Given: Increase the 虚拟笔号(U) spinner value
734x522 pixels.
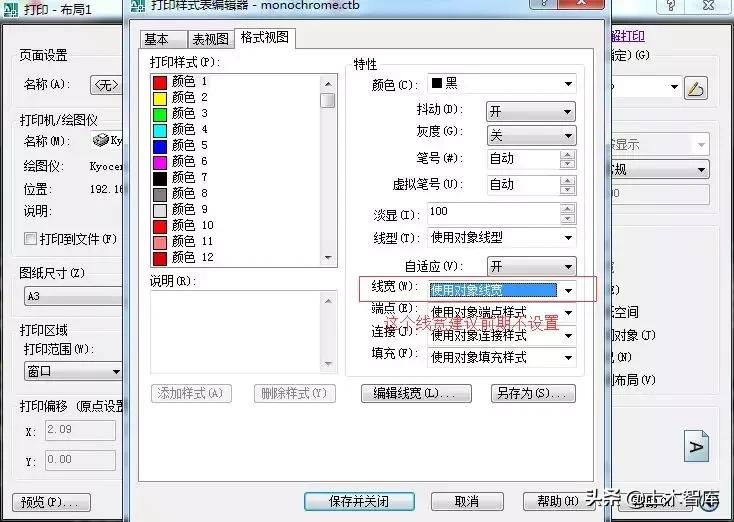Looking at the screenshot, I should (x=567, y=181).
